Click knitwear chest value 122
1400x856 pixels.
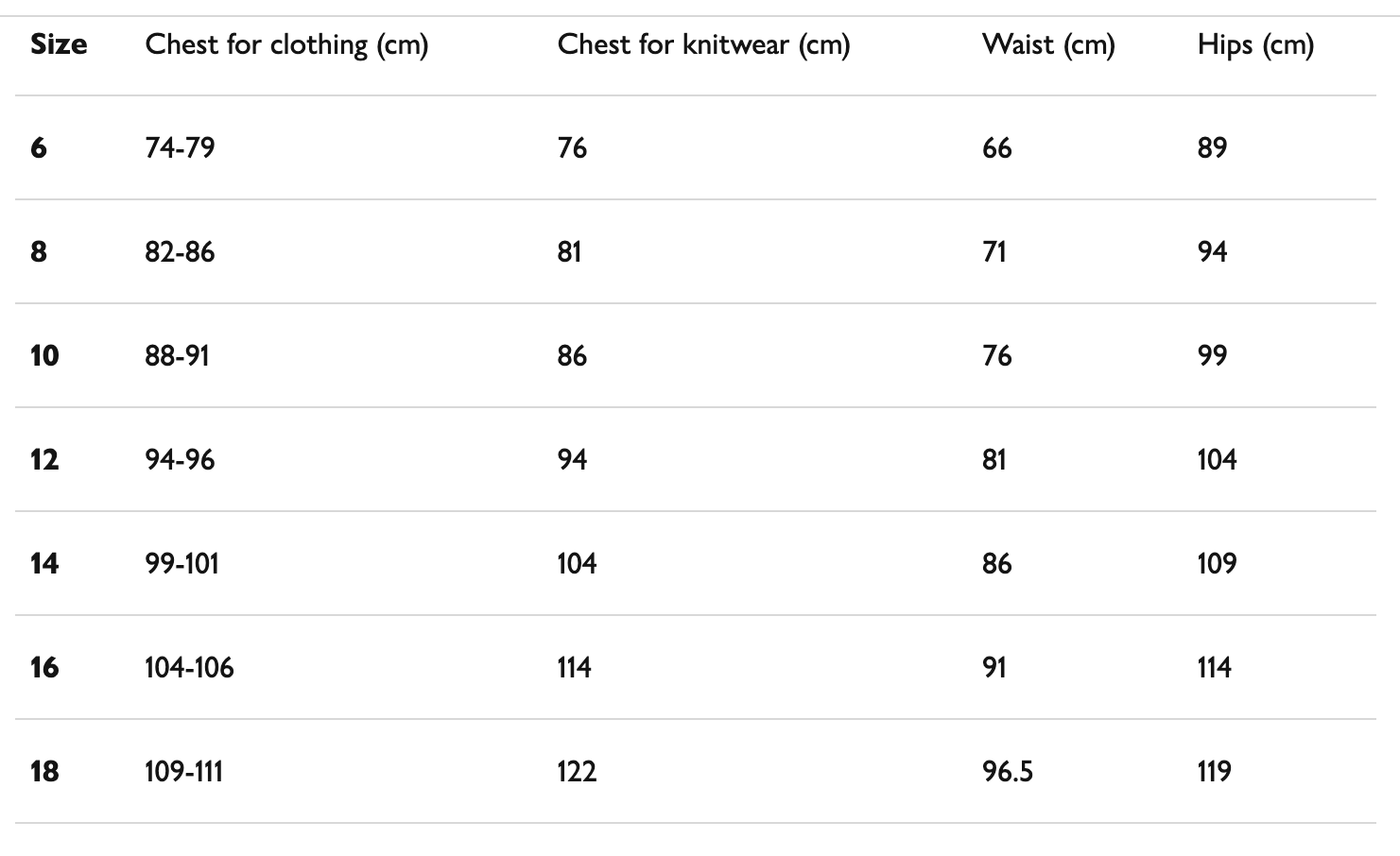[577, 771]
